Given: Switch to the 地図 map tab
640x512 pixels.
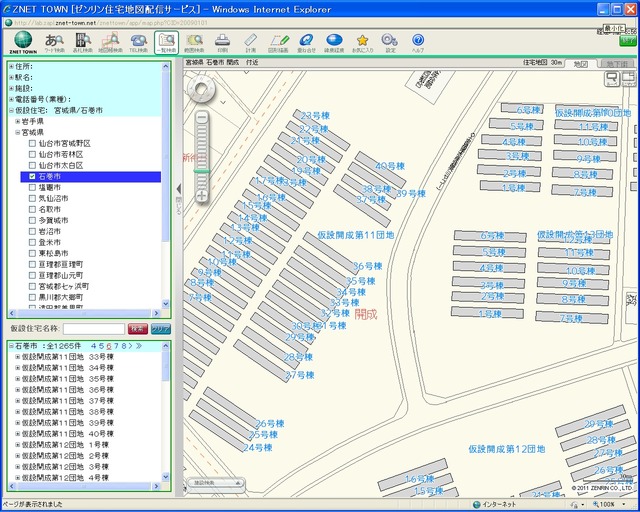Looking at the screenshot, I should (x=580, y=64).
